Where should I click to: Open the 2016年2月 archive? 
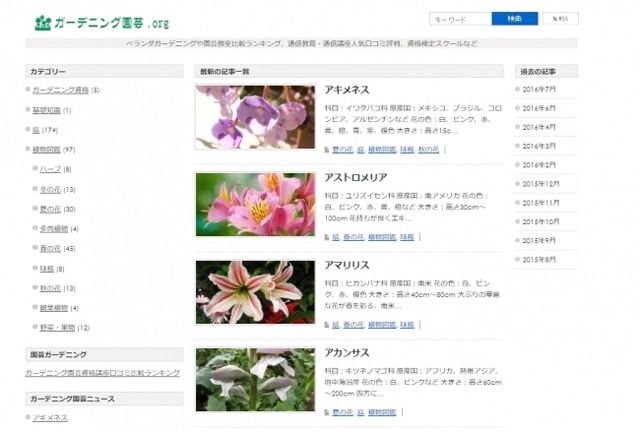(x=539, y=165)
